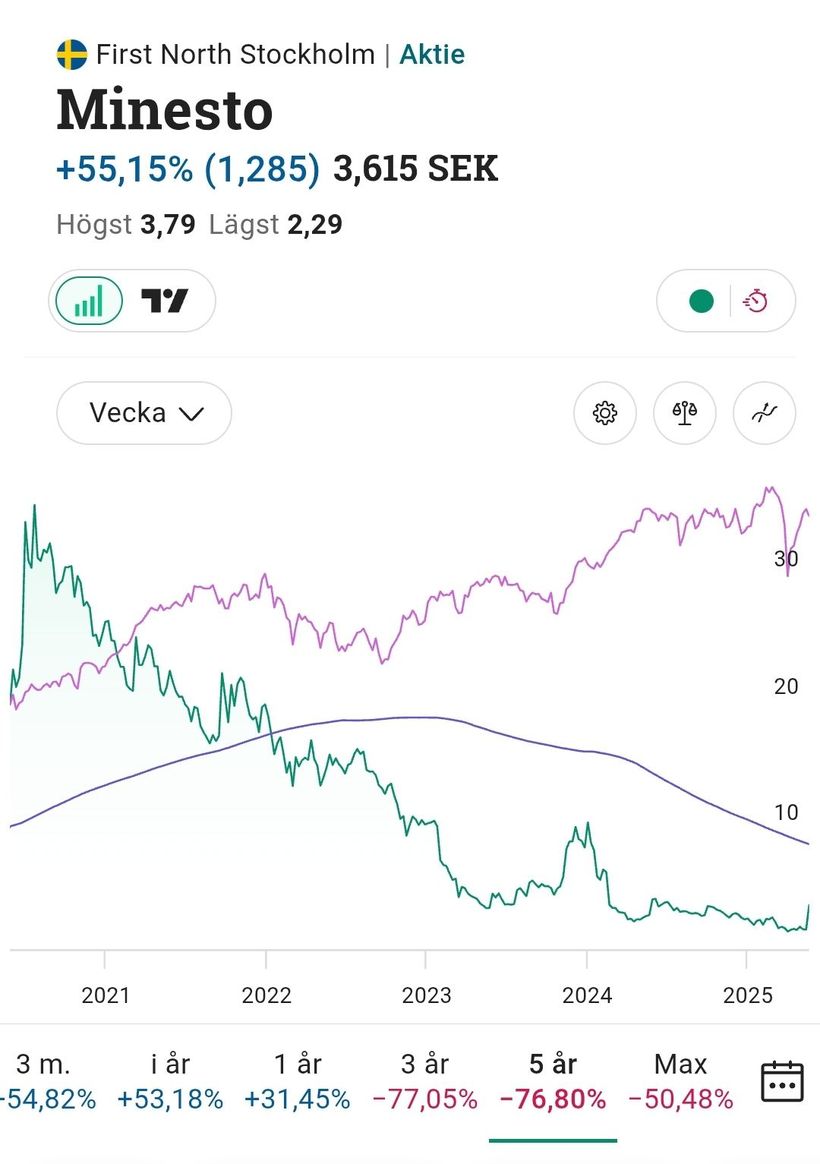Click the Minesto stock title
This screenshot has width=820, height=1164.
[165, 110]
